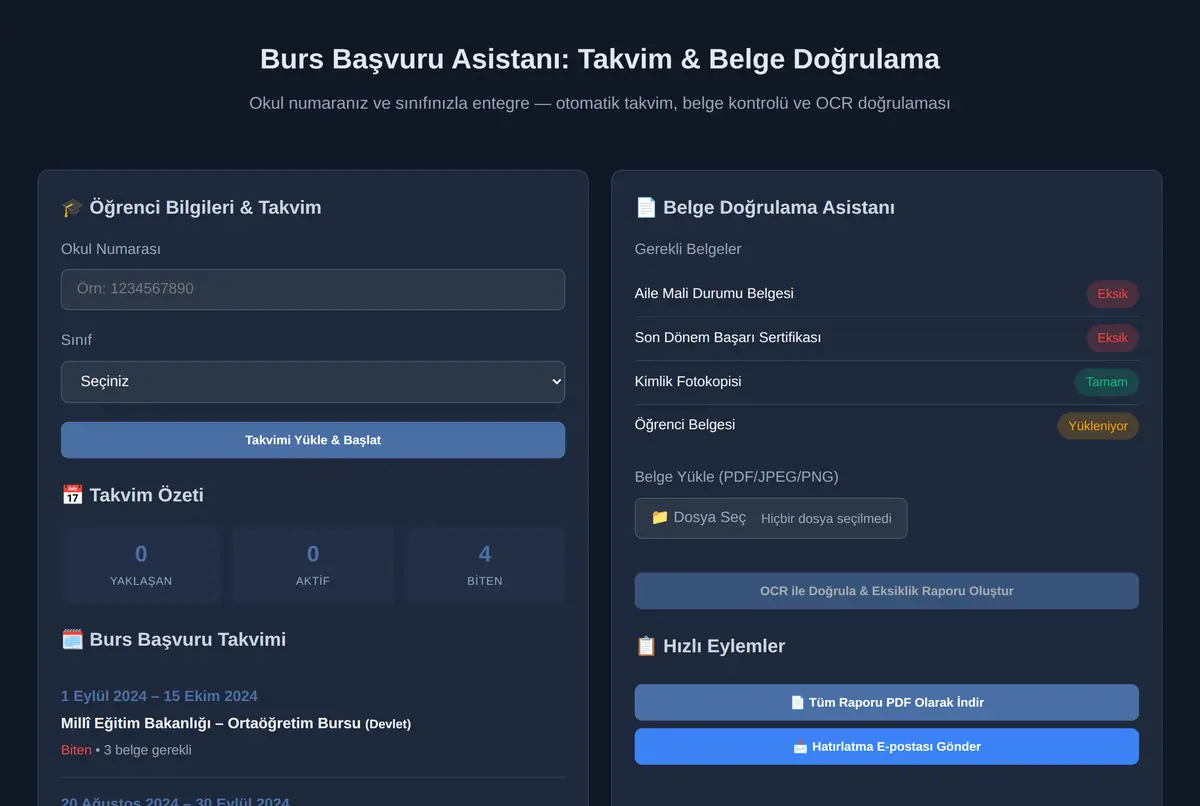
Task: Click the 'Belge Yükle (PDF/JPEG/PNG)' label
Action: pyautogui.click(x=737, y=477)
